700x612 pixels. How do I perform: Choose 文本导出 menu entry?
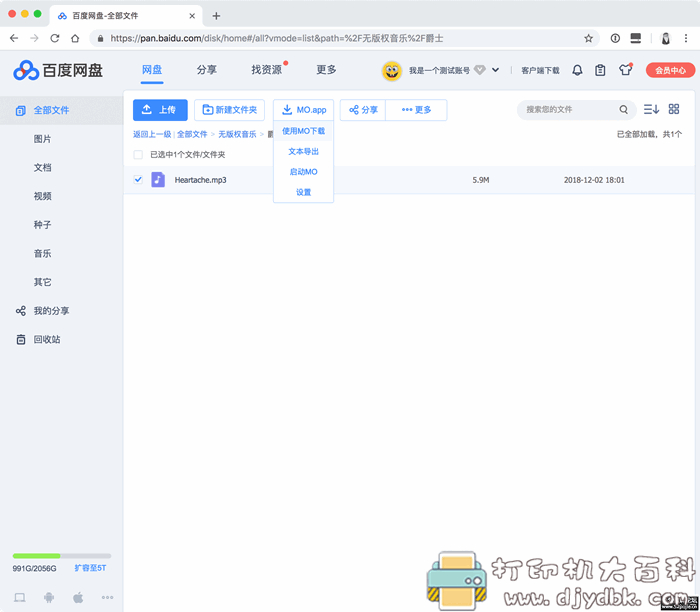(x=304, y=151)
